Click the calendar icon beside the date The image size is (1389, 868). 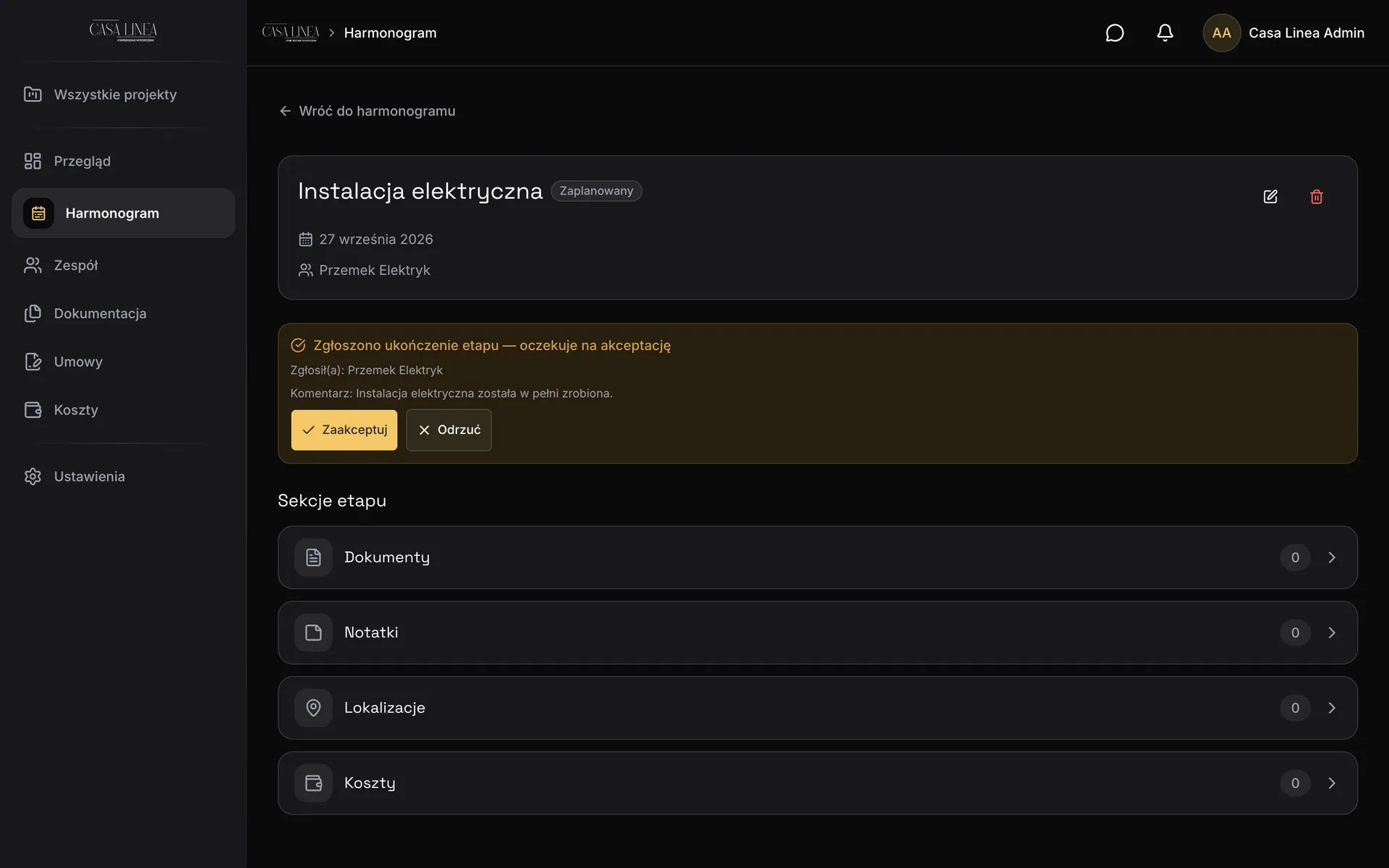pos(305,239)
